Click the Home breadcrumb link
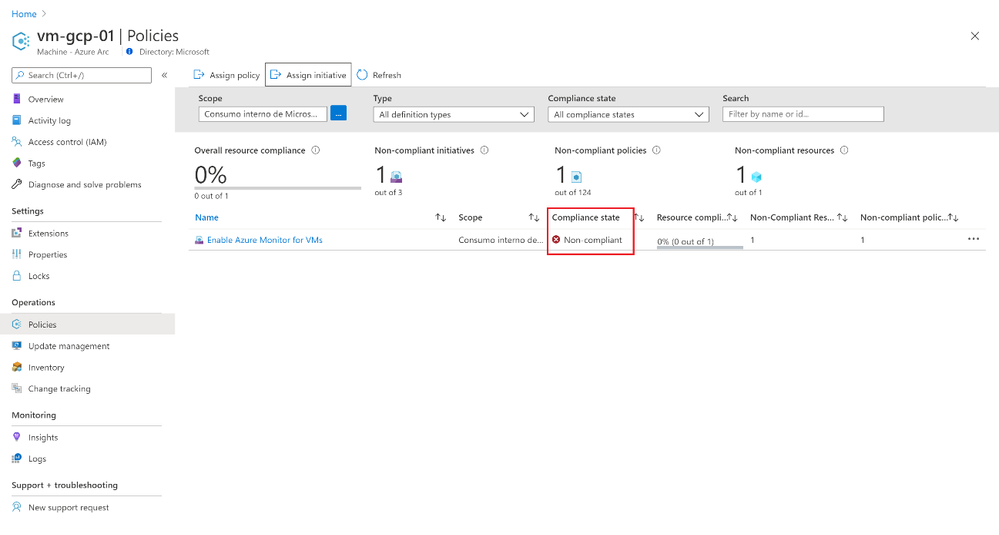 24,14
